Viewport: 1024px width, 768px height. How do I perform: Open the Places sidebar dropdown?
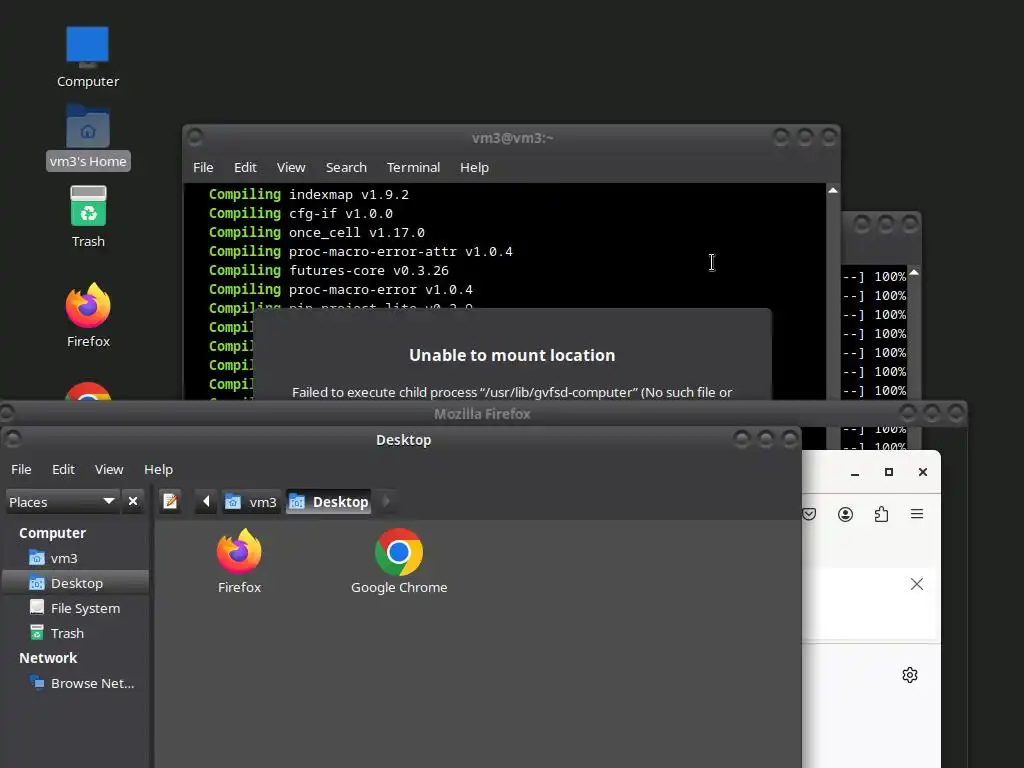click(x=63, y=502)
